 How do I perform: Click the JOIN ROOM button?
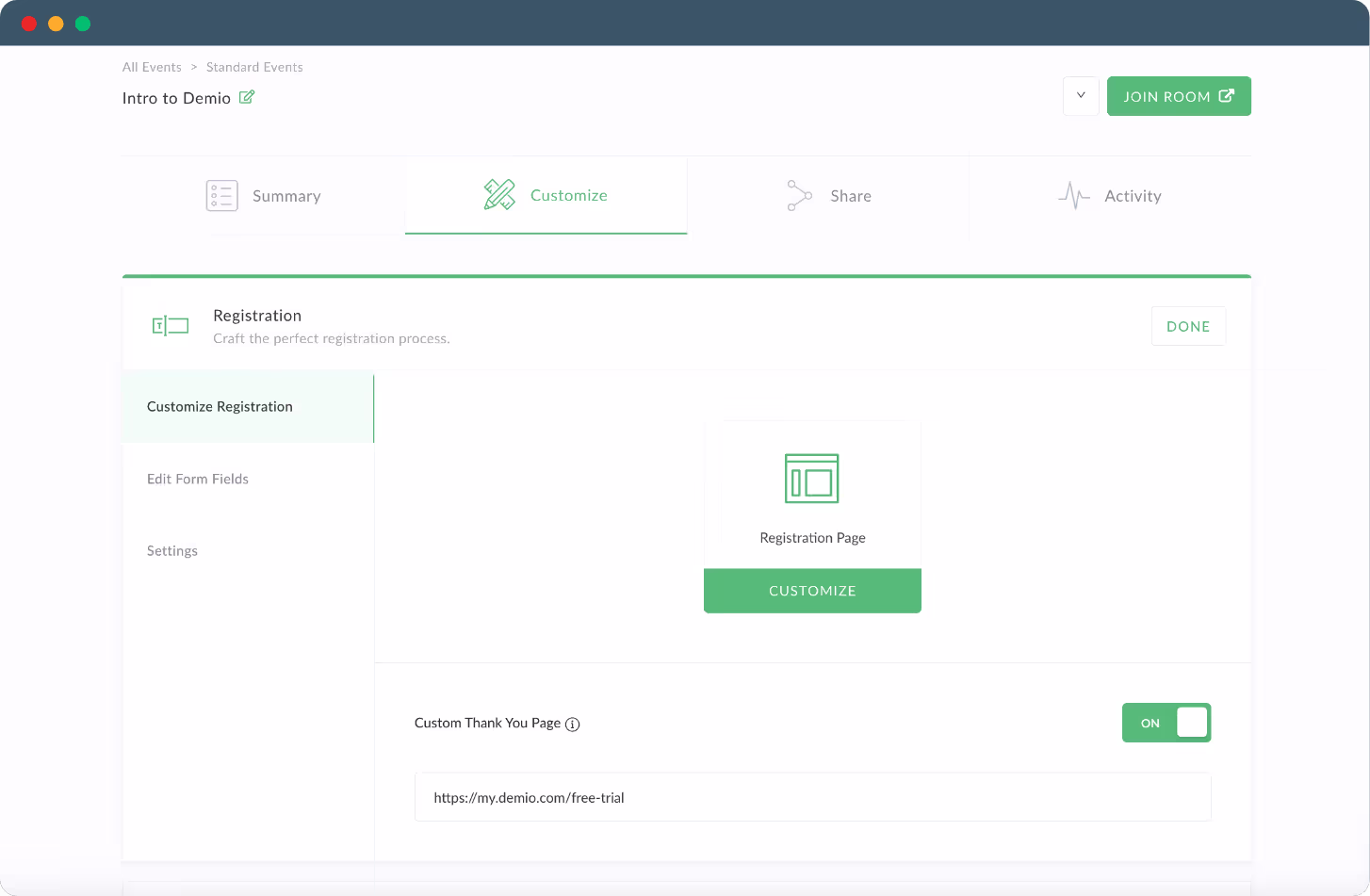1179,96
